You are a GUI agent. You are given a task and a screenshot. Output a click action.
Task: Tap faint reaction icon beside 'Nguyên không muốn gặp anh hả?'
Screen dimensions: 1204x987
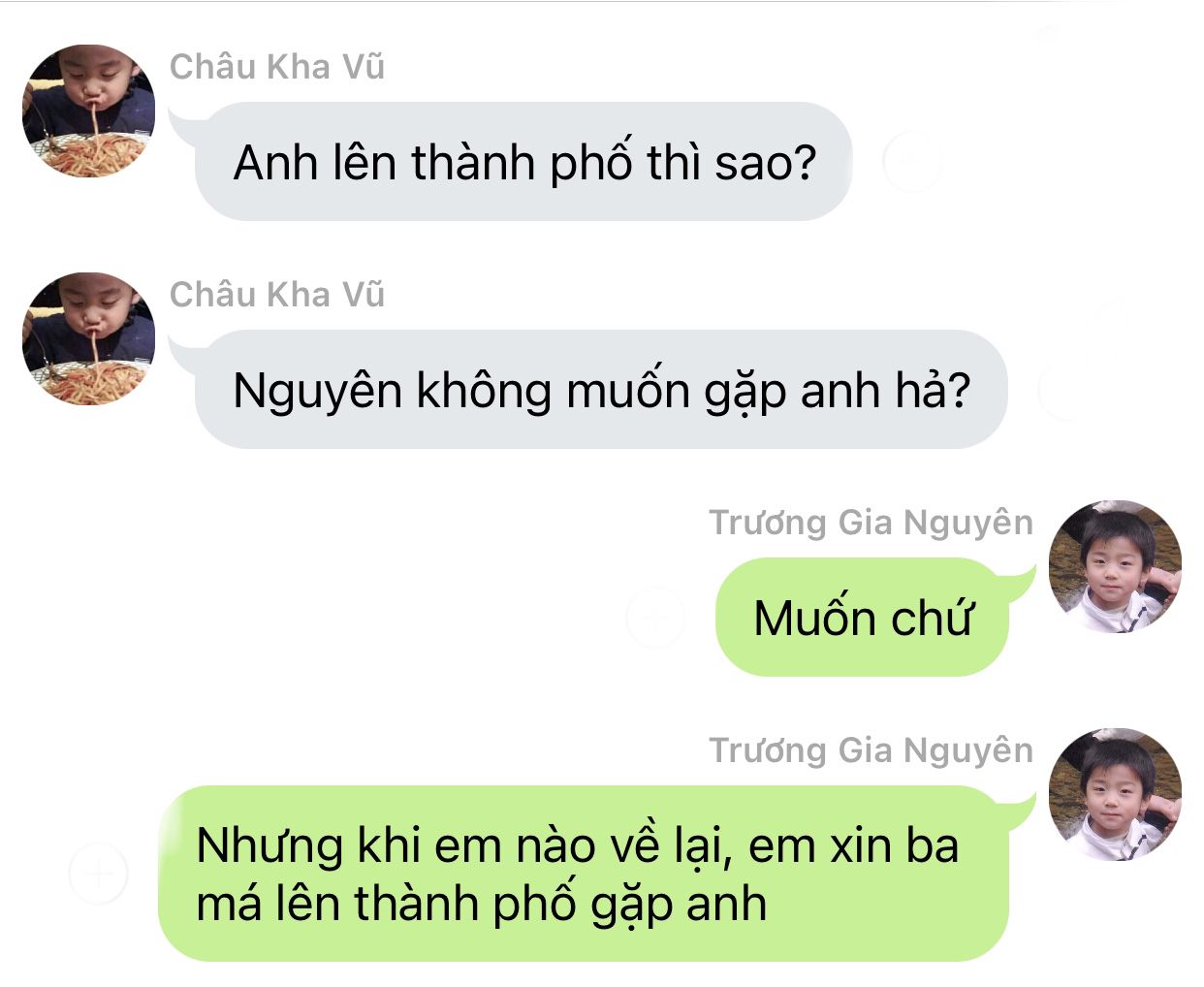1067,390
